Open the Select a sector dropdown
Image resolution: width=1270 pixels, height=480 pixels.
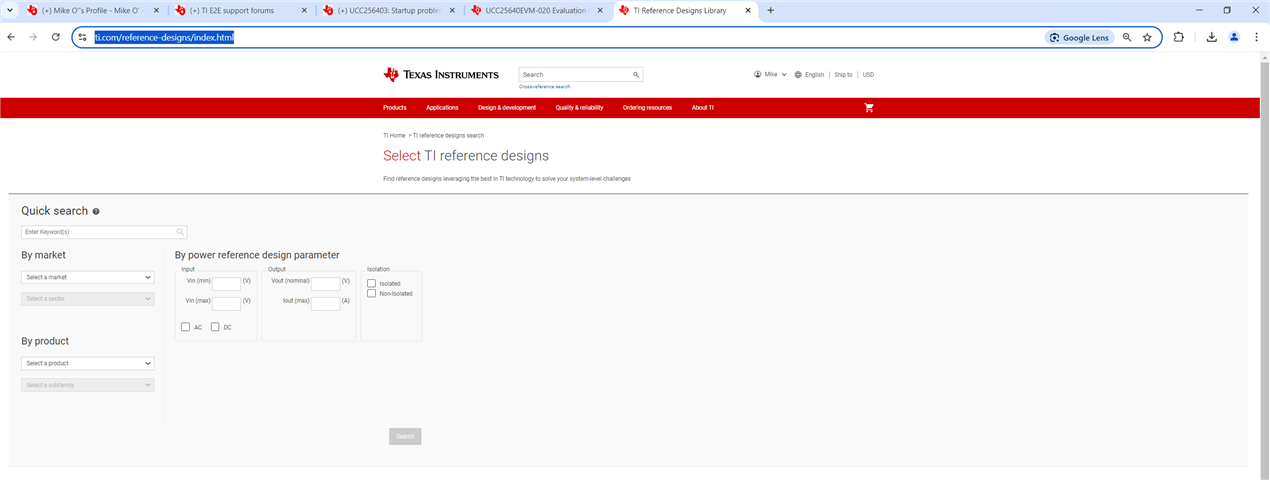pyautogui.click(x=88, y=298)
